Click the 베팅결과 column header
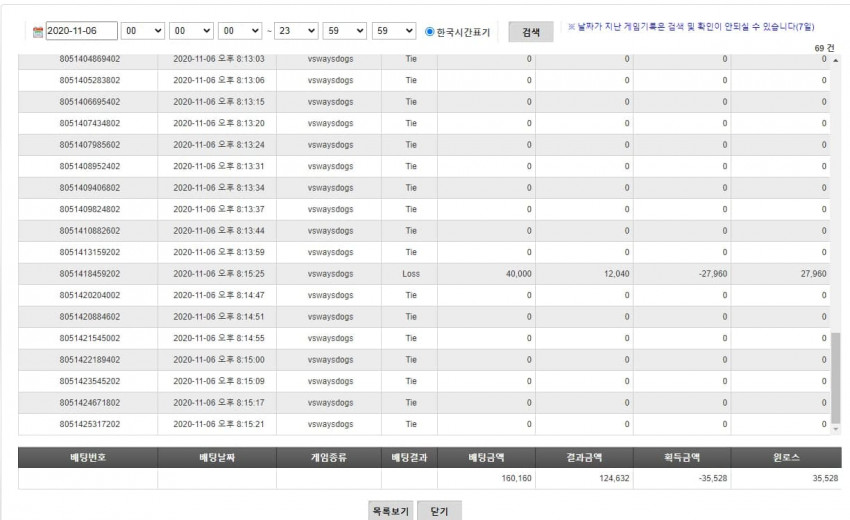 point(409,457)
